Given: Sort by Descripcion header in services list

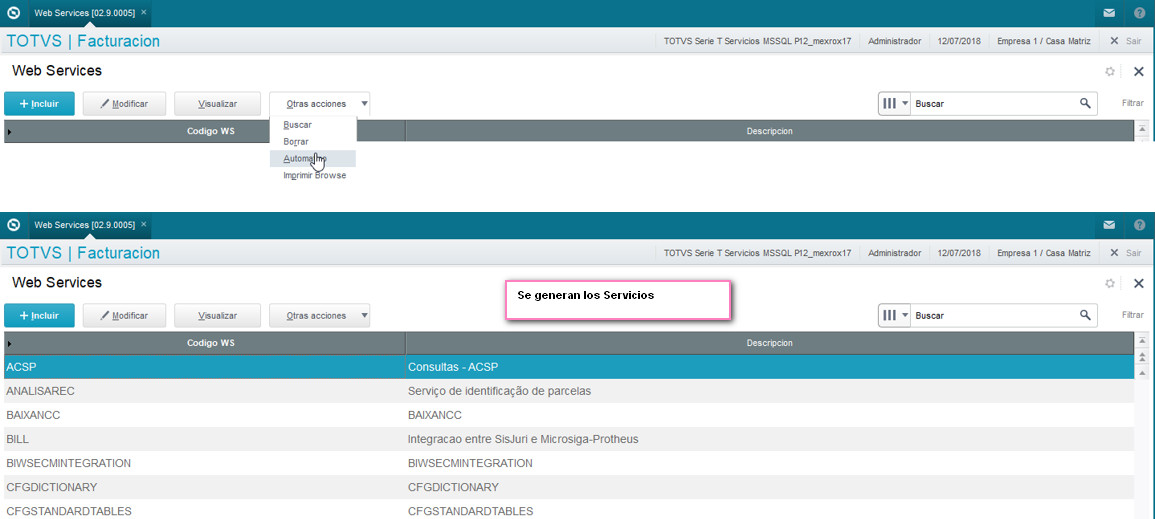Looking at the screenshot, I should (769, 344).
